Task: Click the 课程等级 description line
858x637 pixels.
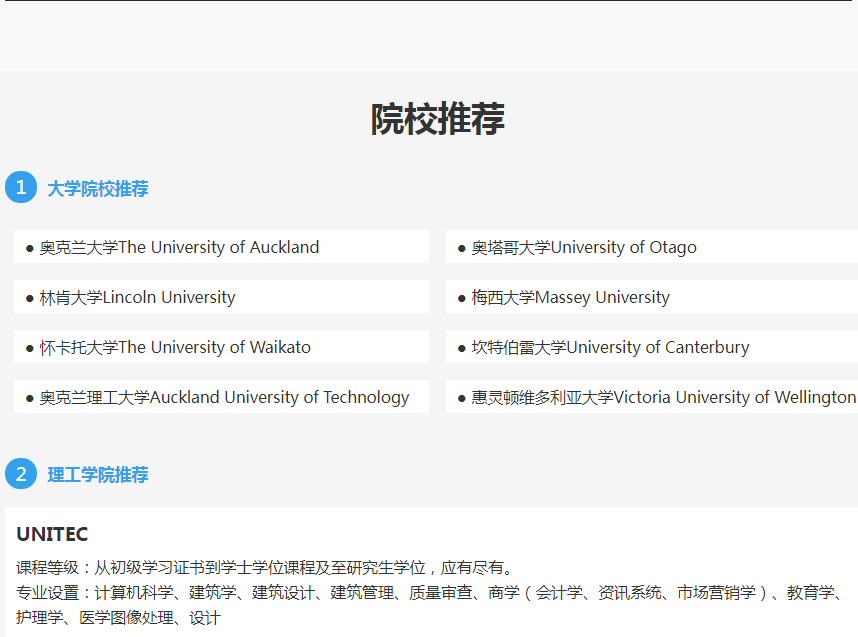Action: pyautogui.click(x=266, y=567)
